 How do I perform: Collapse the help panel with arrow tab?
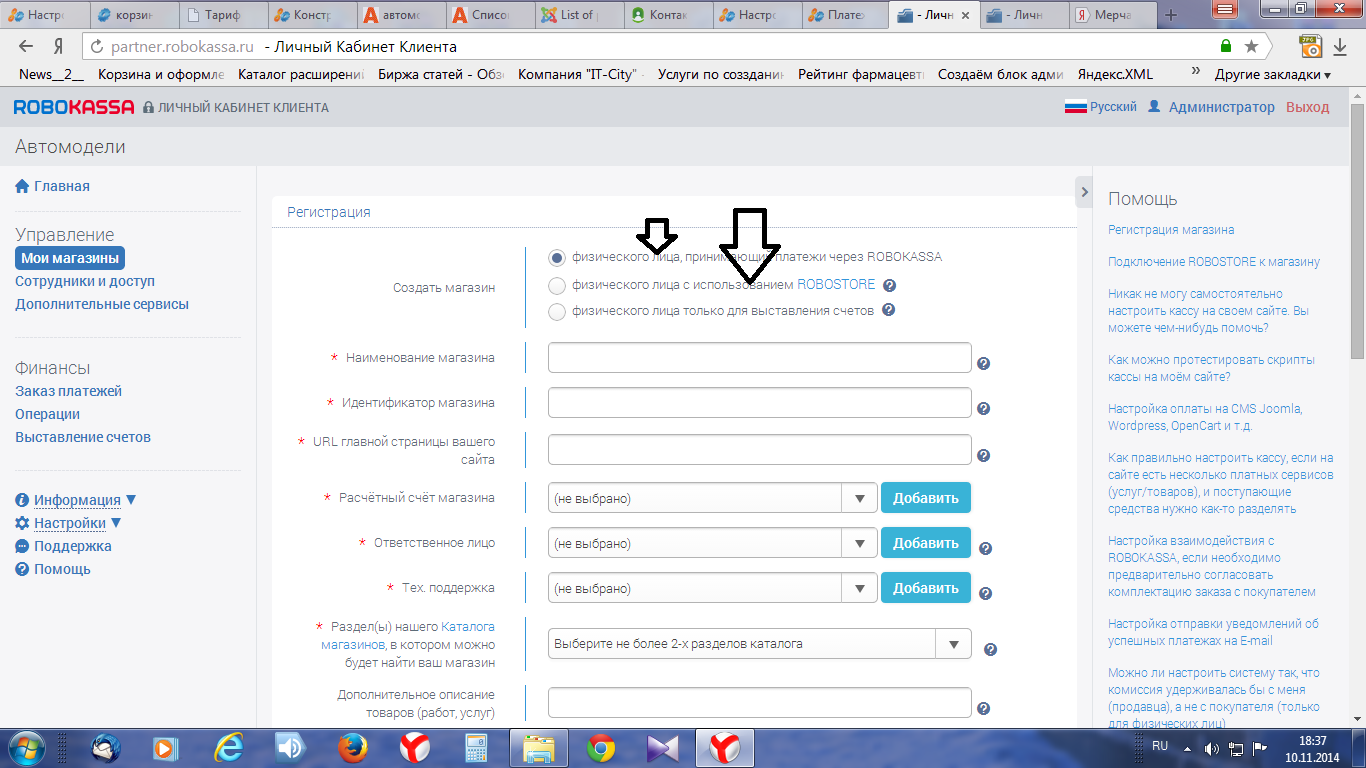pos(1082,190)
